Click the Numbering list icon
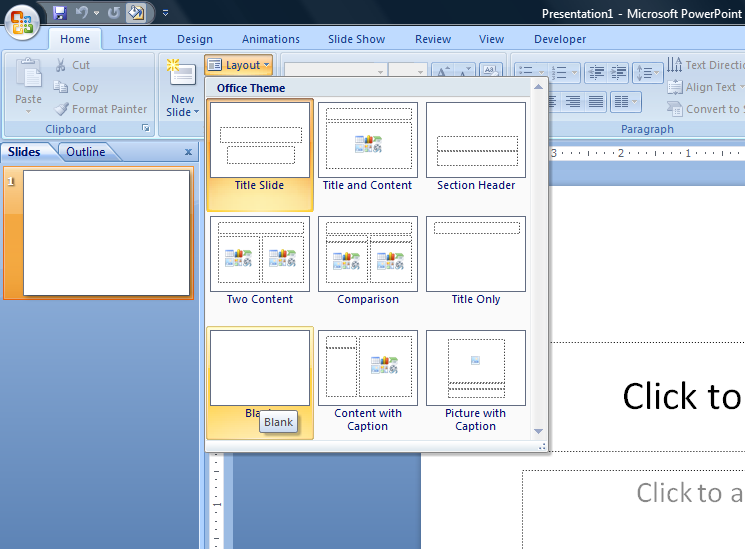This screenshot has height=549, width=745. [x=561, y=72]
